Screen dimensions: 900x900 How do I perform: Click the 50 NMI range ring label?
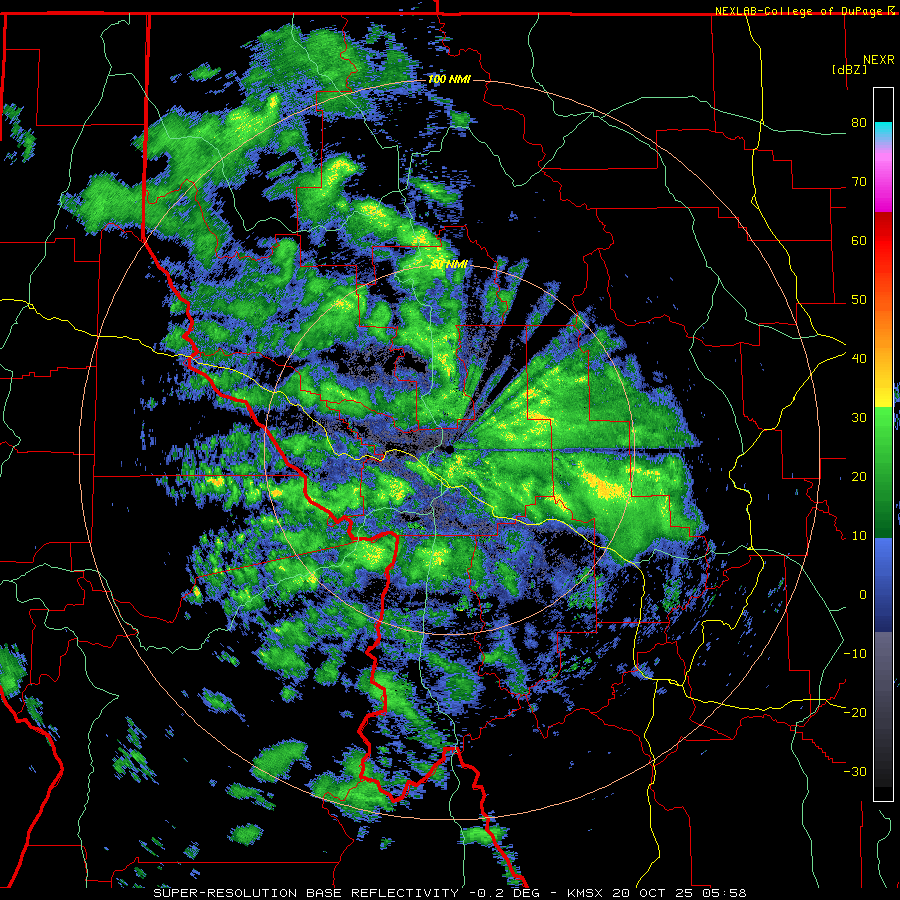449,264
